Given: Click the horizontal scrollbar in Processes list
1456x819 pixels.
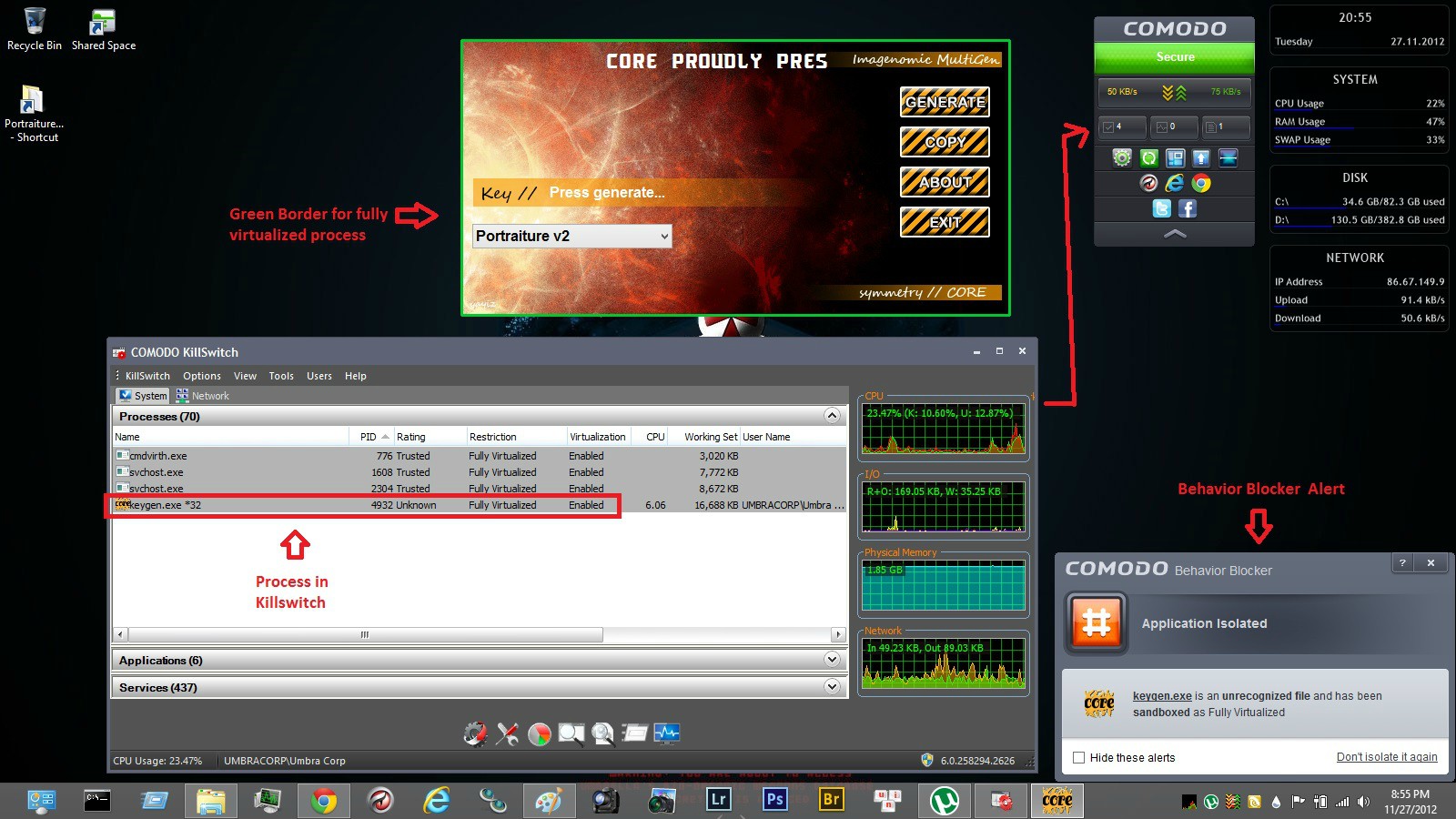Looking at the screenshot, I should [x=366, y=634].
